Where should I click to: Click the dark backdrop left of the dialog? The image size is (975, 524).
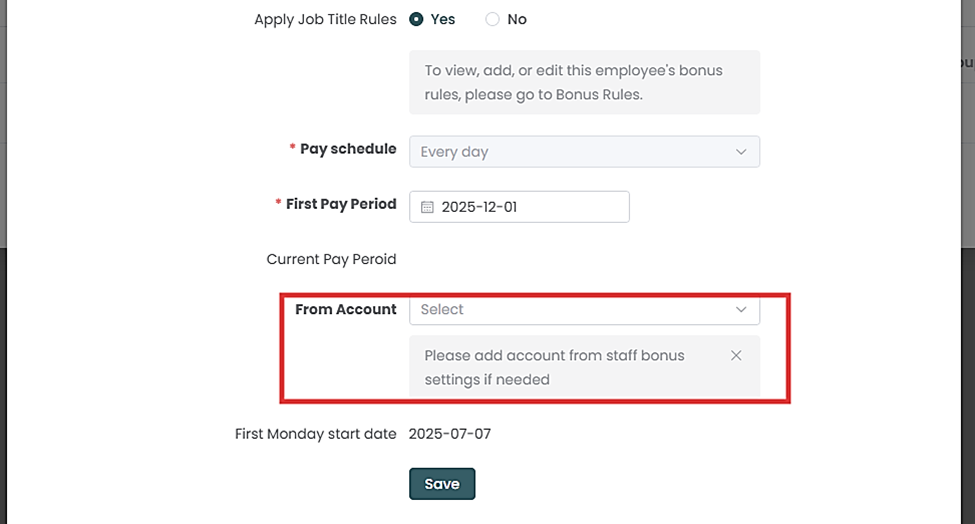point(100,400)
